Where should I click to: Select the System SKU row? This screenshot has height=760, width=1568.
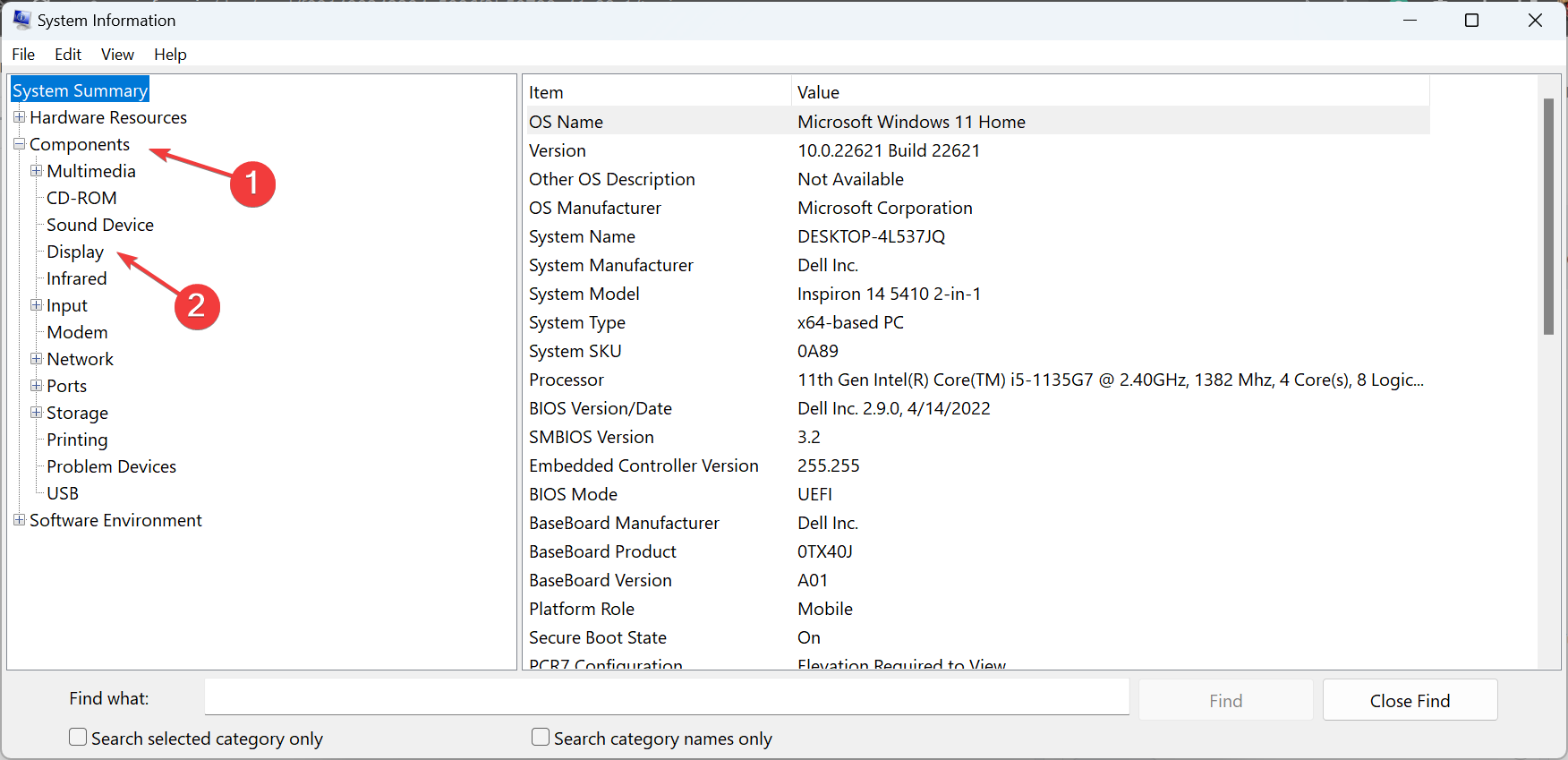pos(978,351)
